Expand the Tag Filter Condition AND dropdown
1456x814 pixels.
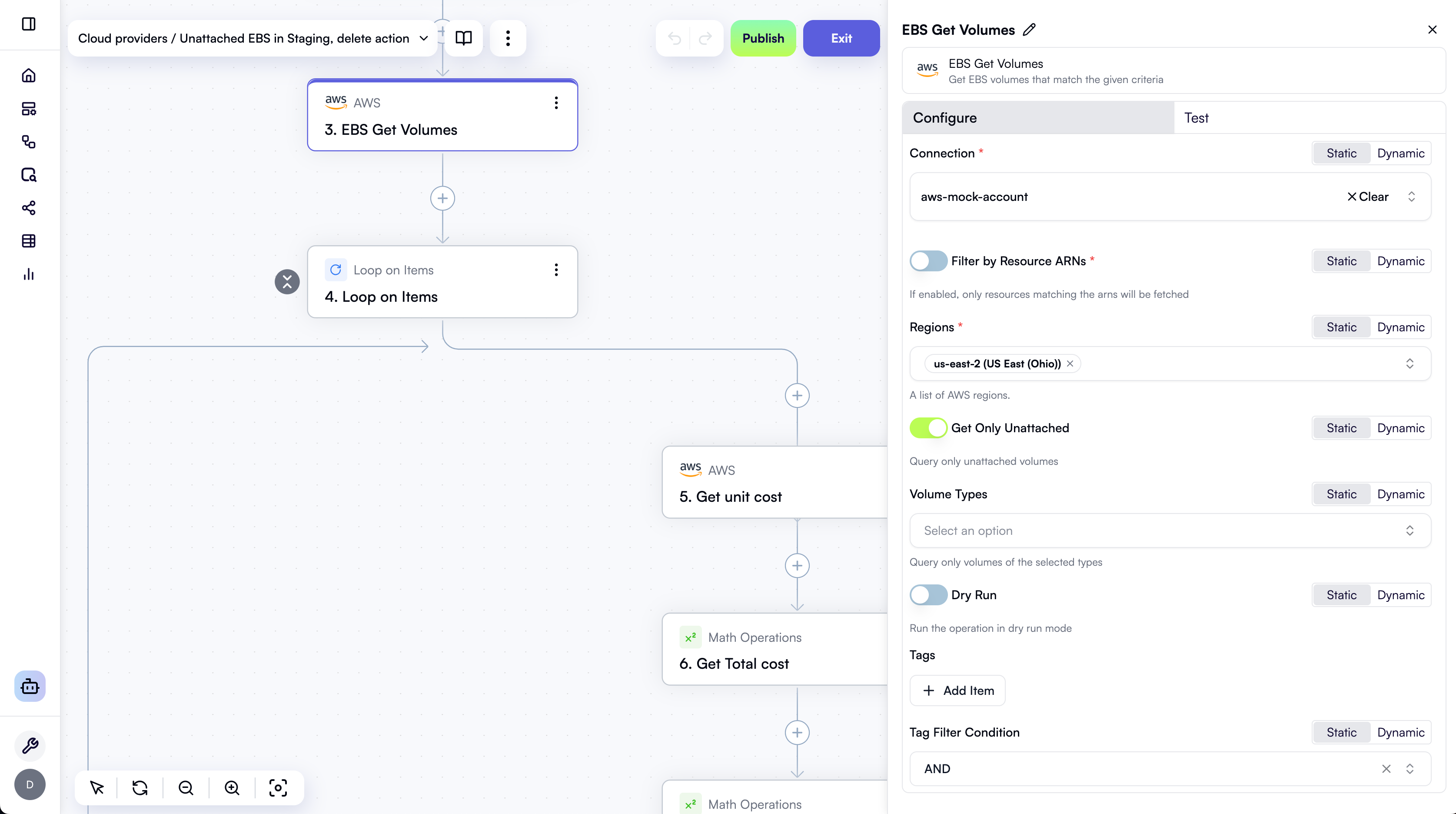1409,769
